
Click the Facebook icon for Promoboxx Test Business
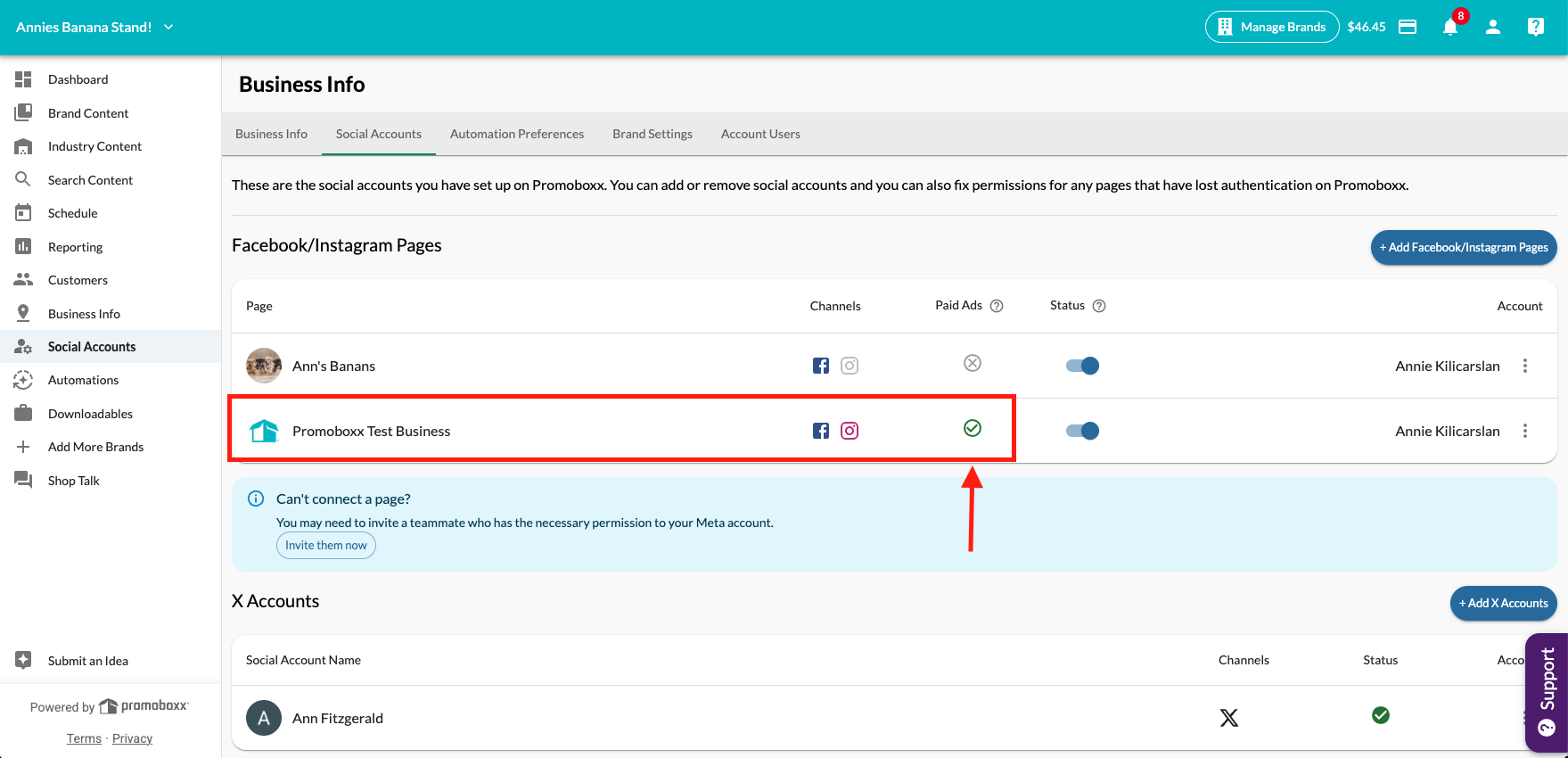[821, 431]
